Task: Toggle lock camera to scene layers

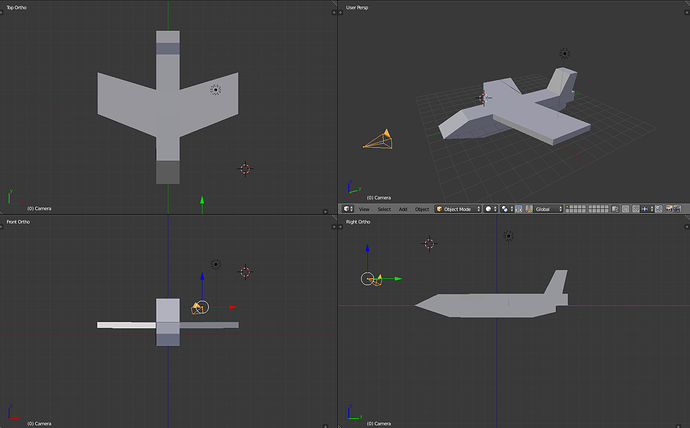Action: (615, 209)
